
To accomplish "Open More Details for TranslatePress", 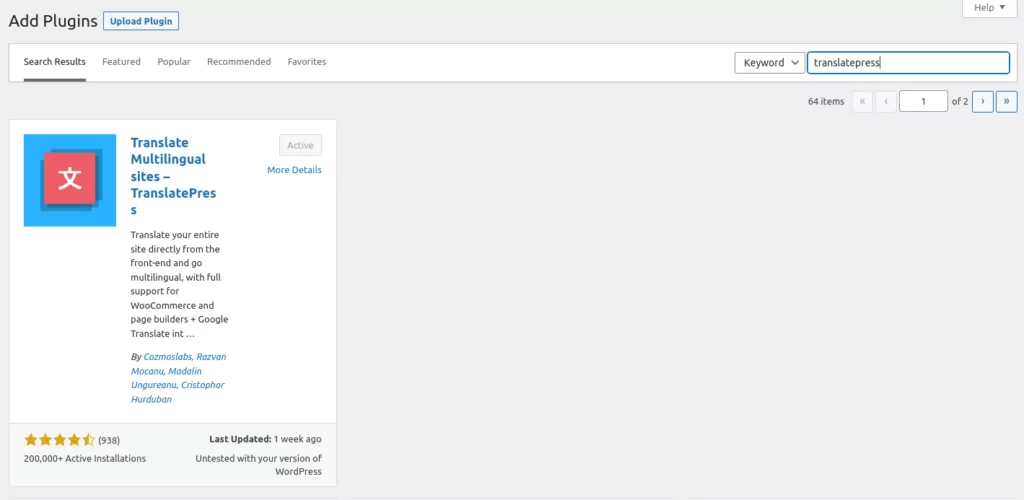I will (x=295, y=170).
